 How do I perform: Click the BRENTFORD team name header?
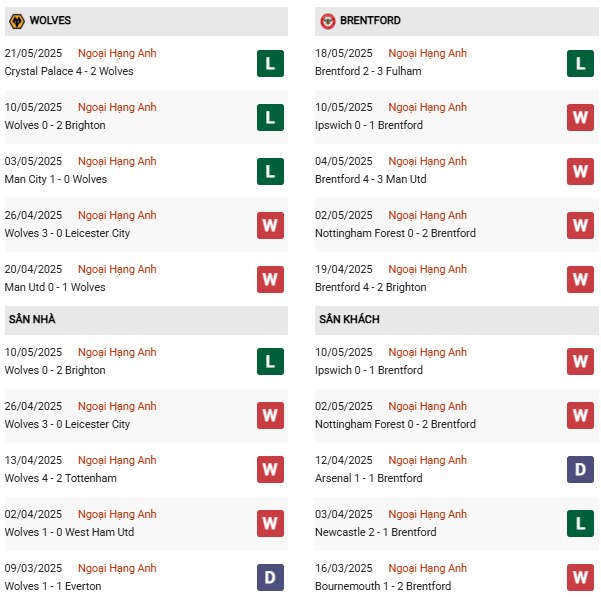click(x=371, y=20)
